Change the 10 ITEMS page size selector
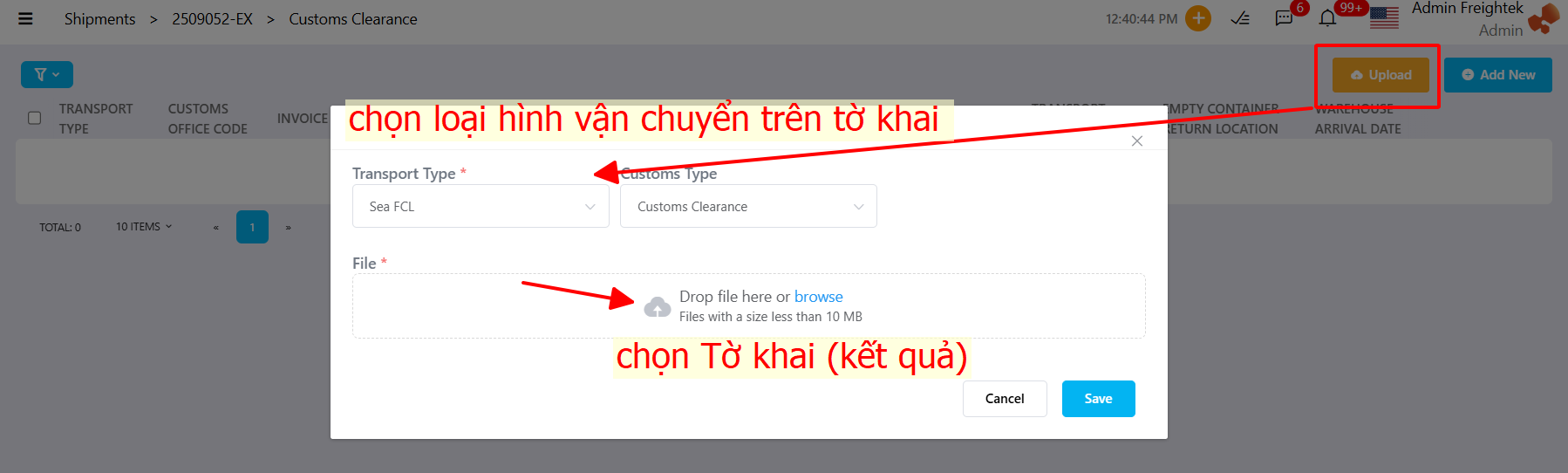 [x=144, y=227]
